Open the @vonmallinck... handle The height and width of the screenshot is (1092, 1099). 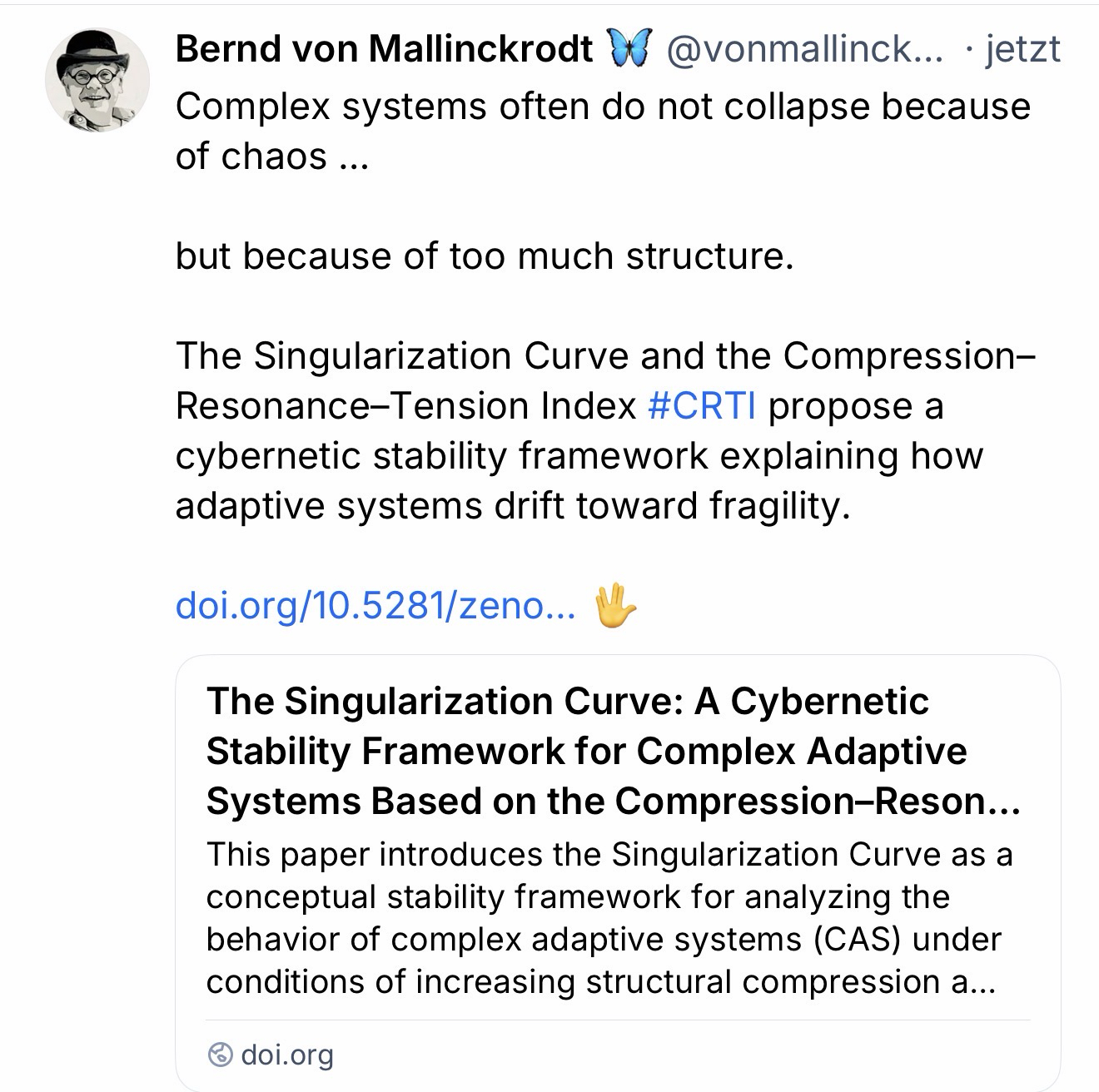coord(804,50)
